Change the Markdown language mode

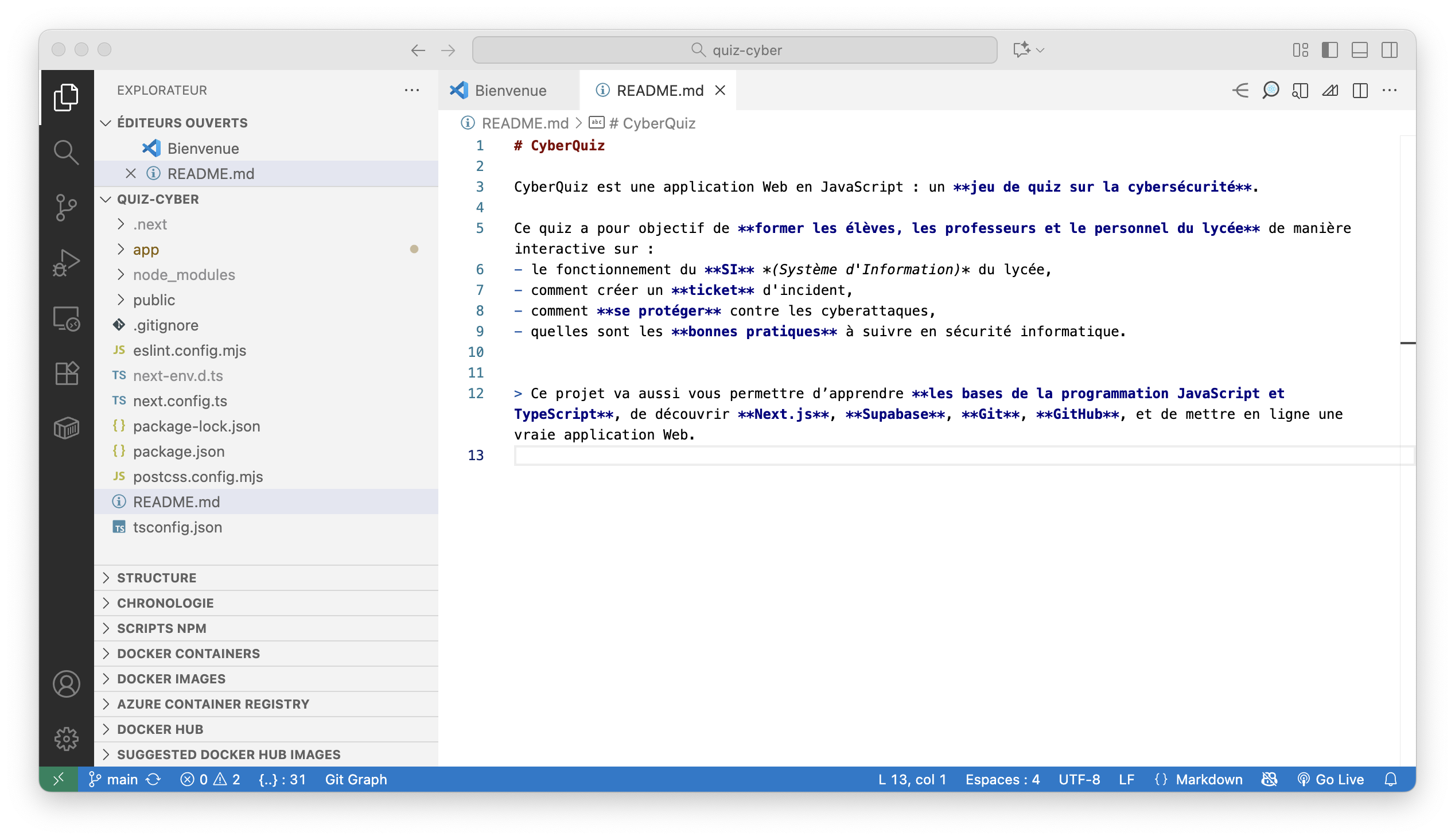[x=1209, y=779]
